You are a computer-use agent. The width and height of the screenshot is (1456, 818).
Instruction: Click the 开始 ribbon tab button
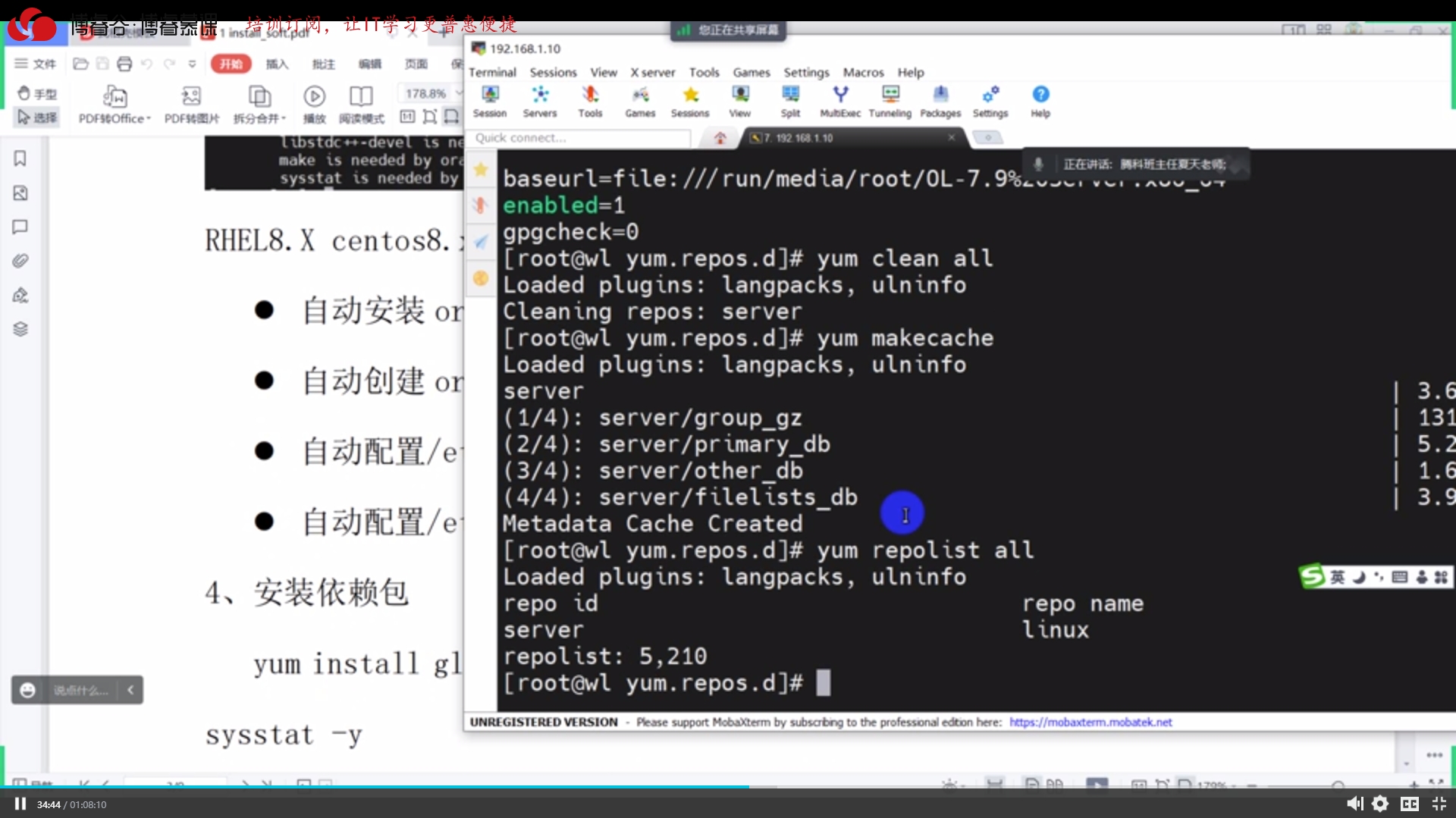coord(231,64)
